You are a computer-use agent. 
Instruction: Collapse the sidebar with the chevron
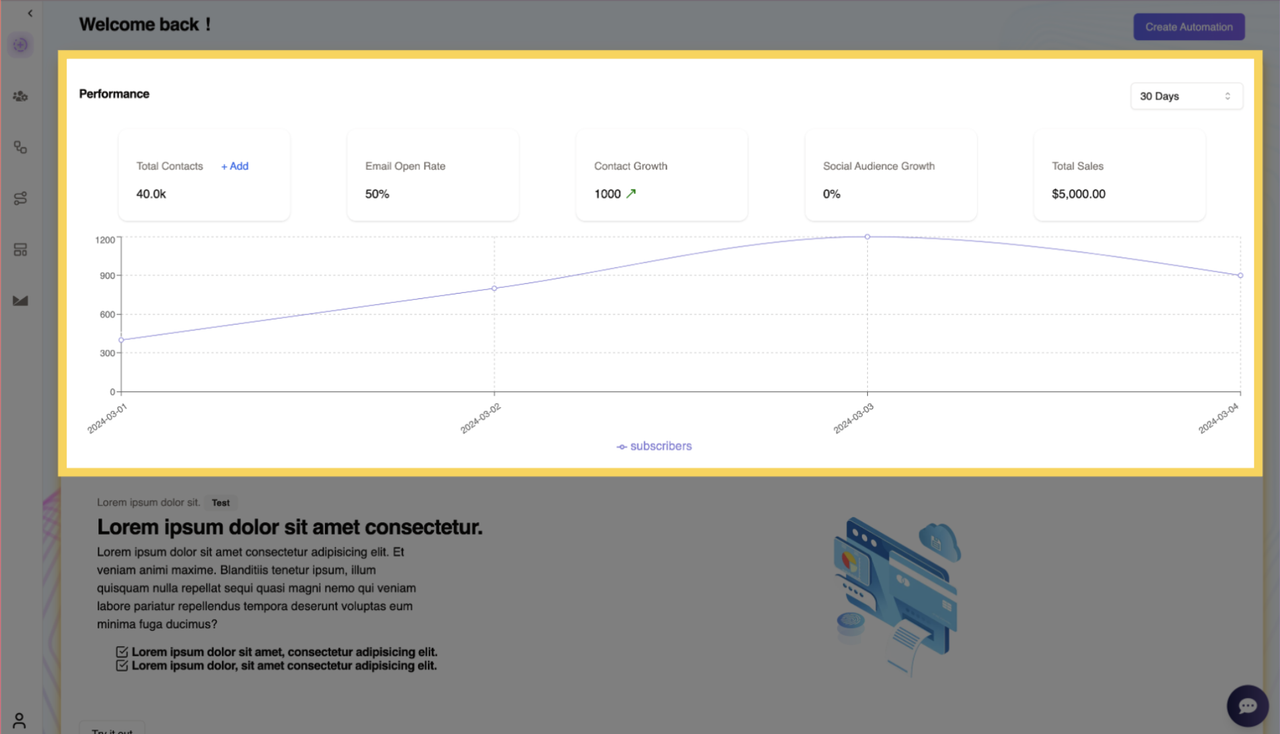tap(29, 13)
